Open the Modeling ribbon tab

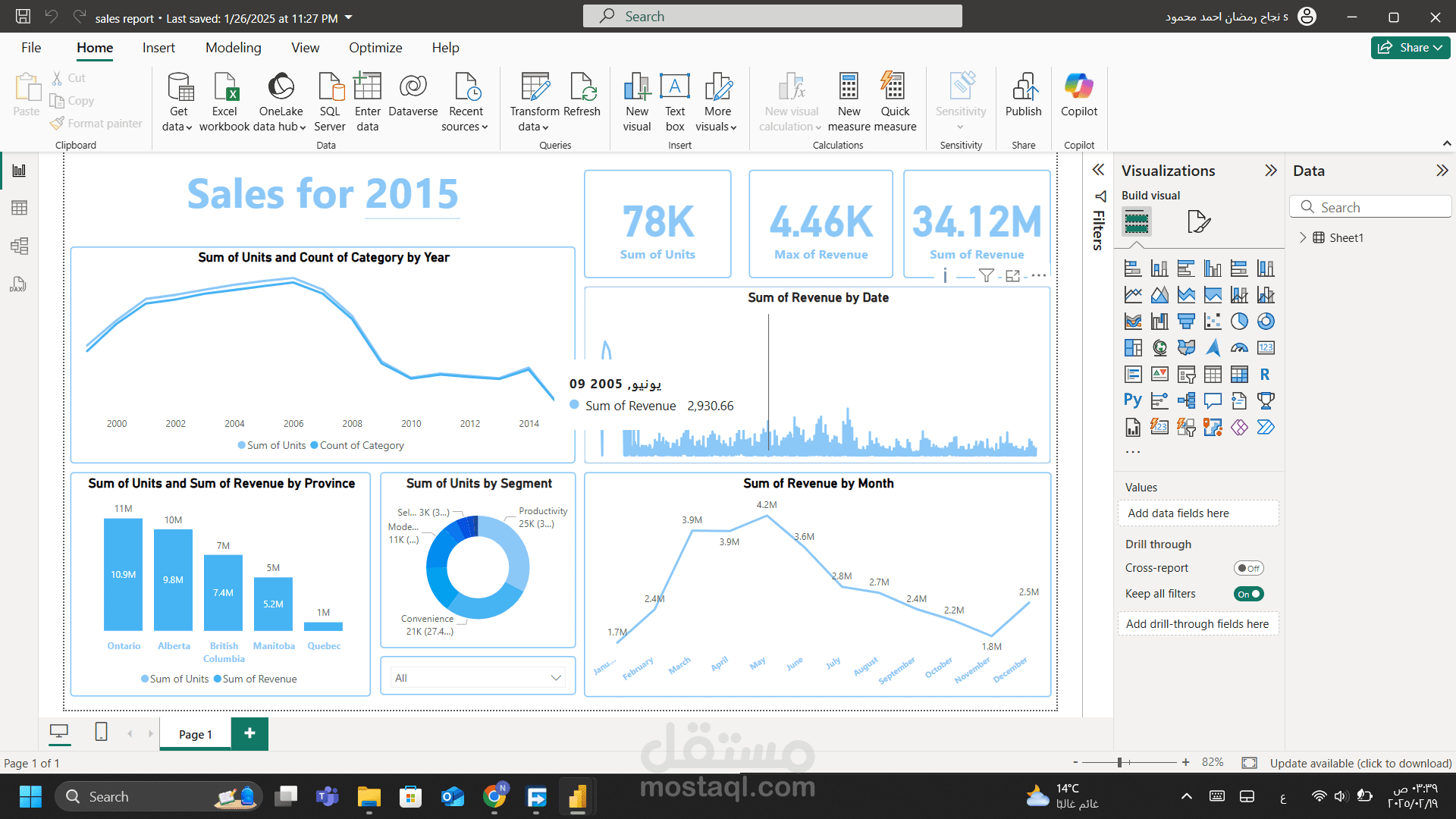[x=233, y=47]
